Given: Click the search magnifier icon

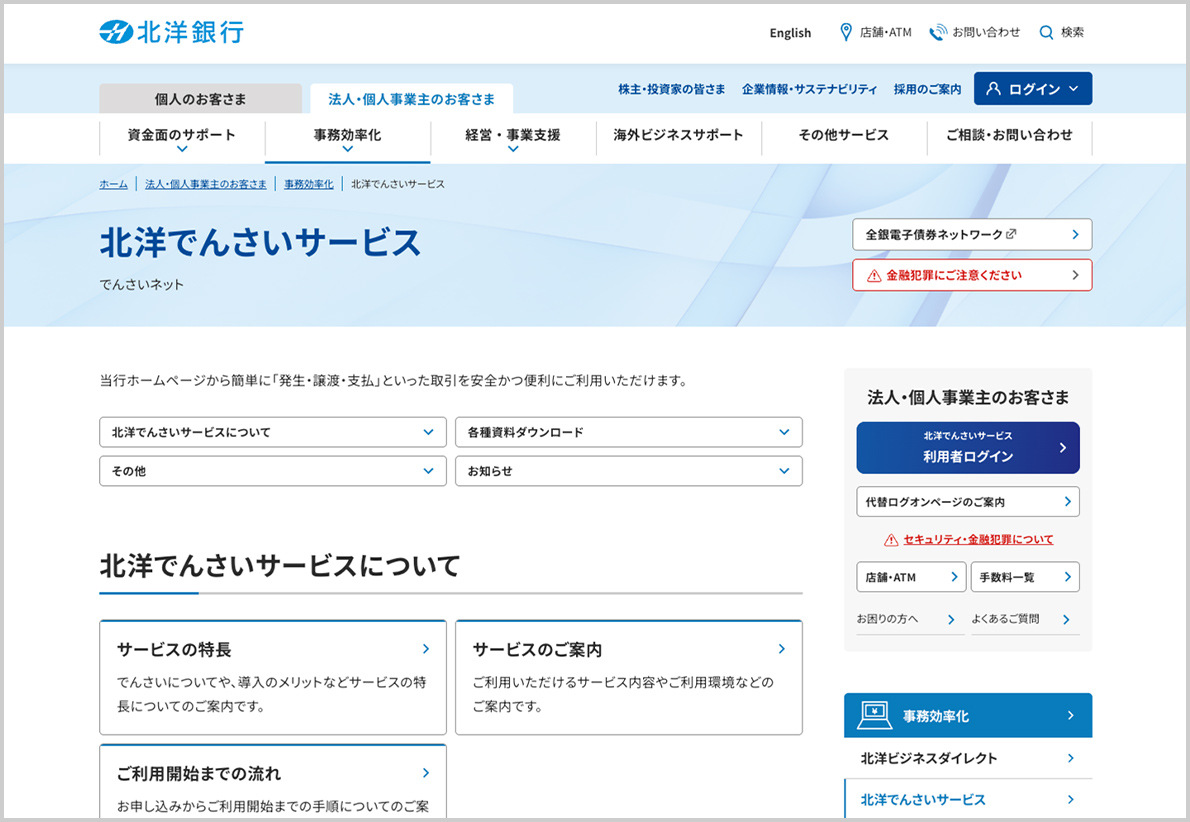Looking at the screenshot, I should pos(1047,33).
